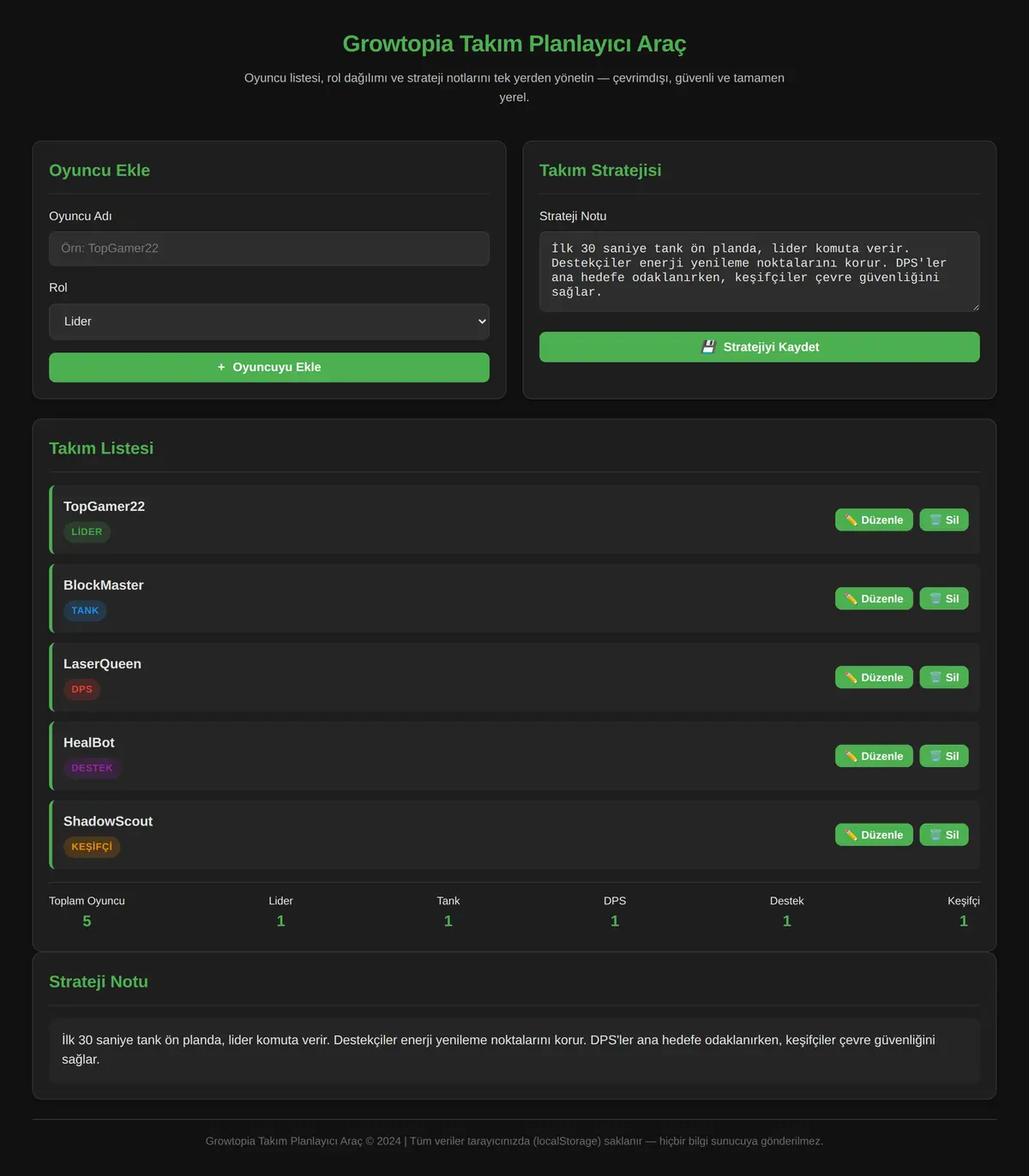Click the pencil icon in BlockMaster's row

[x=851, y=599]
